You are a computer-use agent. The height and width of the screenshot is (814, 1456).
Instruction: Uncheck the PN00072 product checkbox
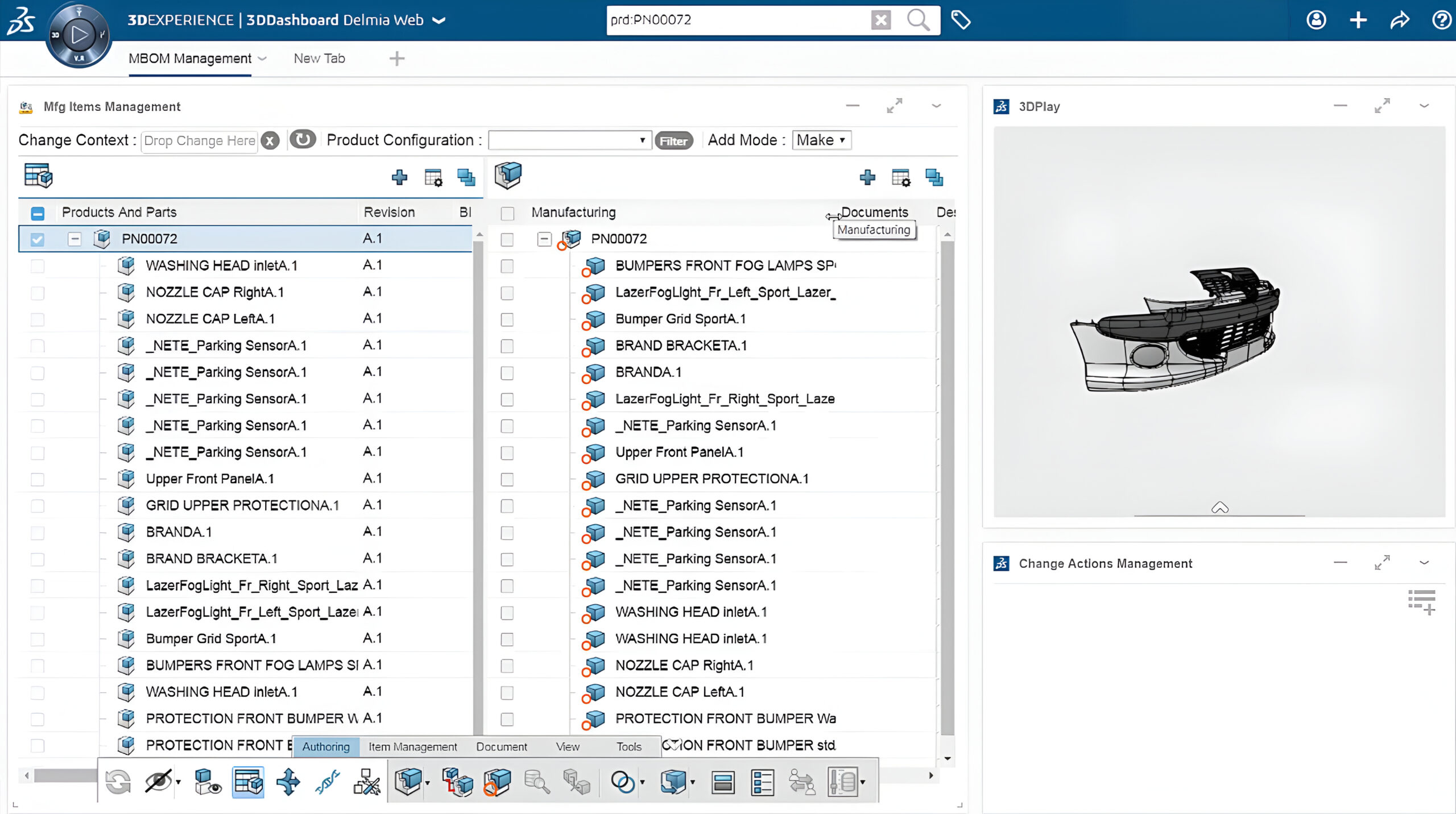pyautogui.click(x=38, y=239)
